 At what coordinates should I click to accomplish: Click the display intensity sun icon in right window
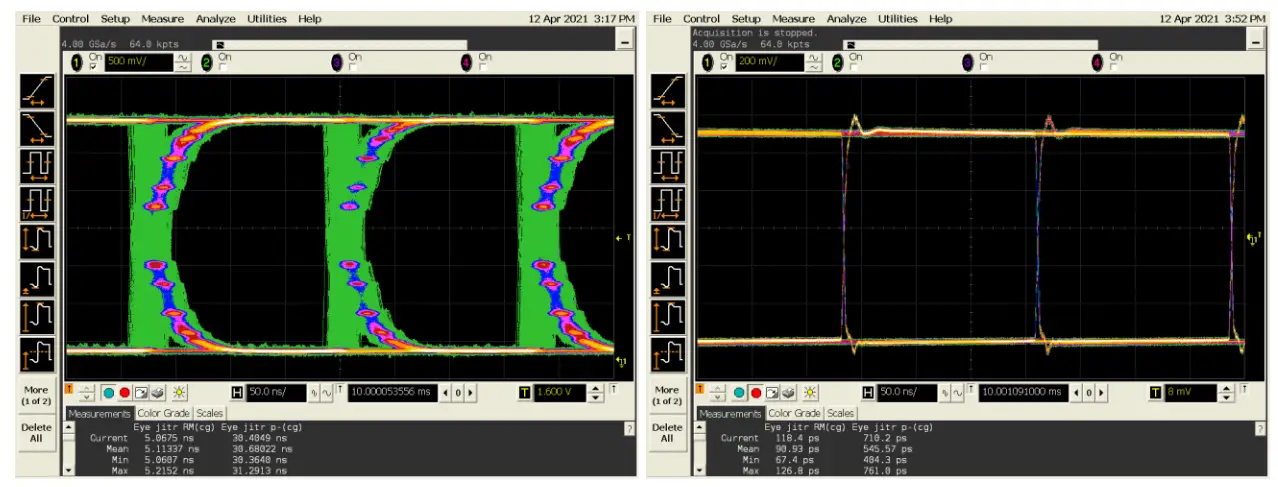tap(810, 393)
